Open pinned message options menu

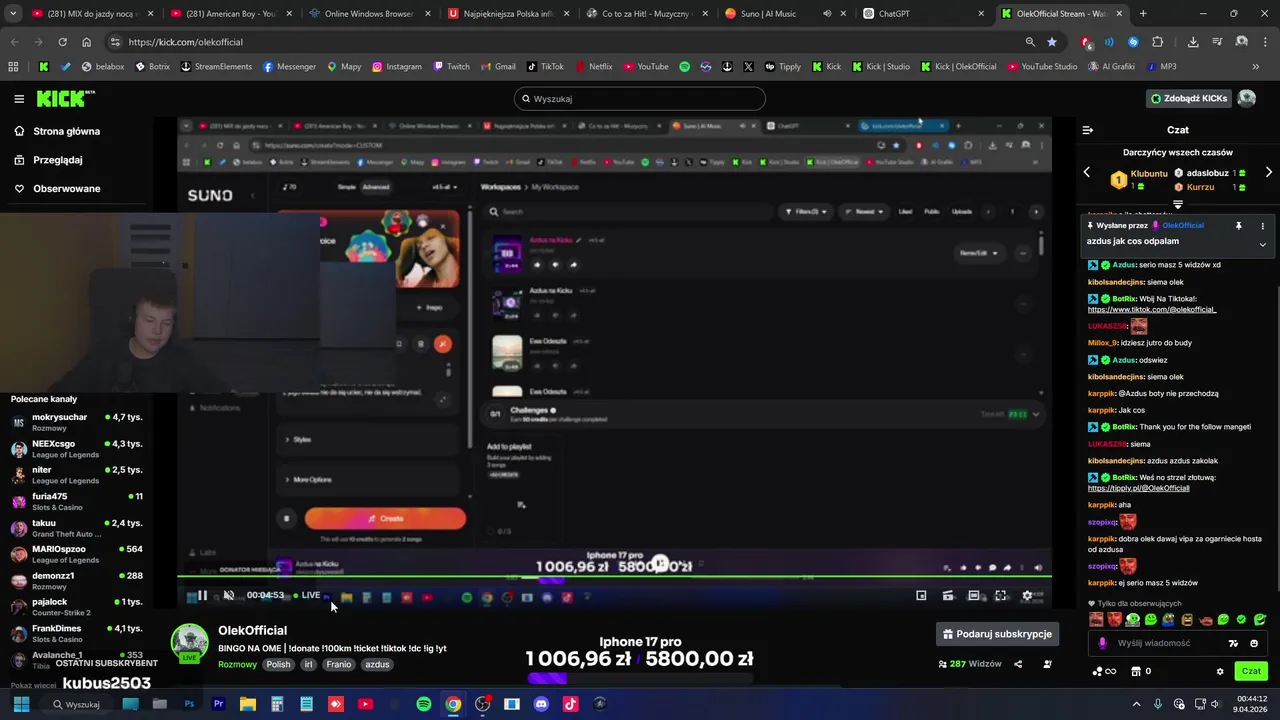click(x=1262, y=226)
